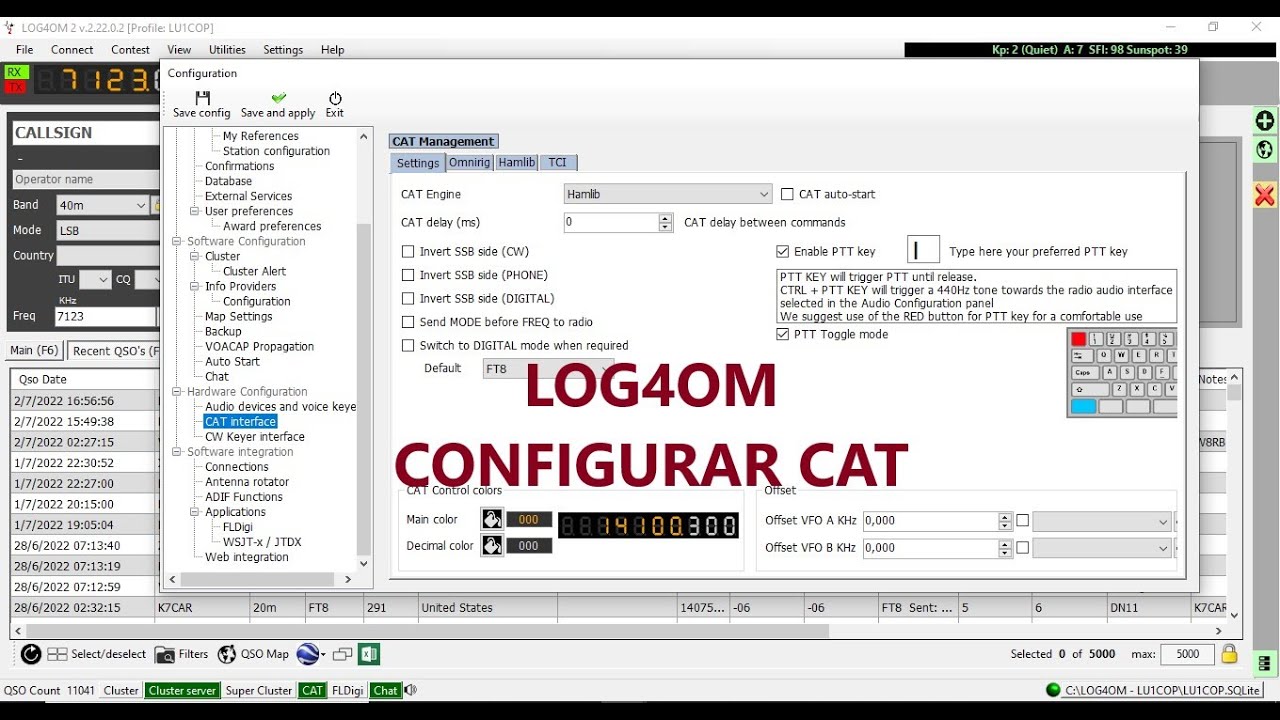The height and width of the screenshot is (720, 1280).
Task: Open the Utilities menu
Action: click(x=227, y=50)
